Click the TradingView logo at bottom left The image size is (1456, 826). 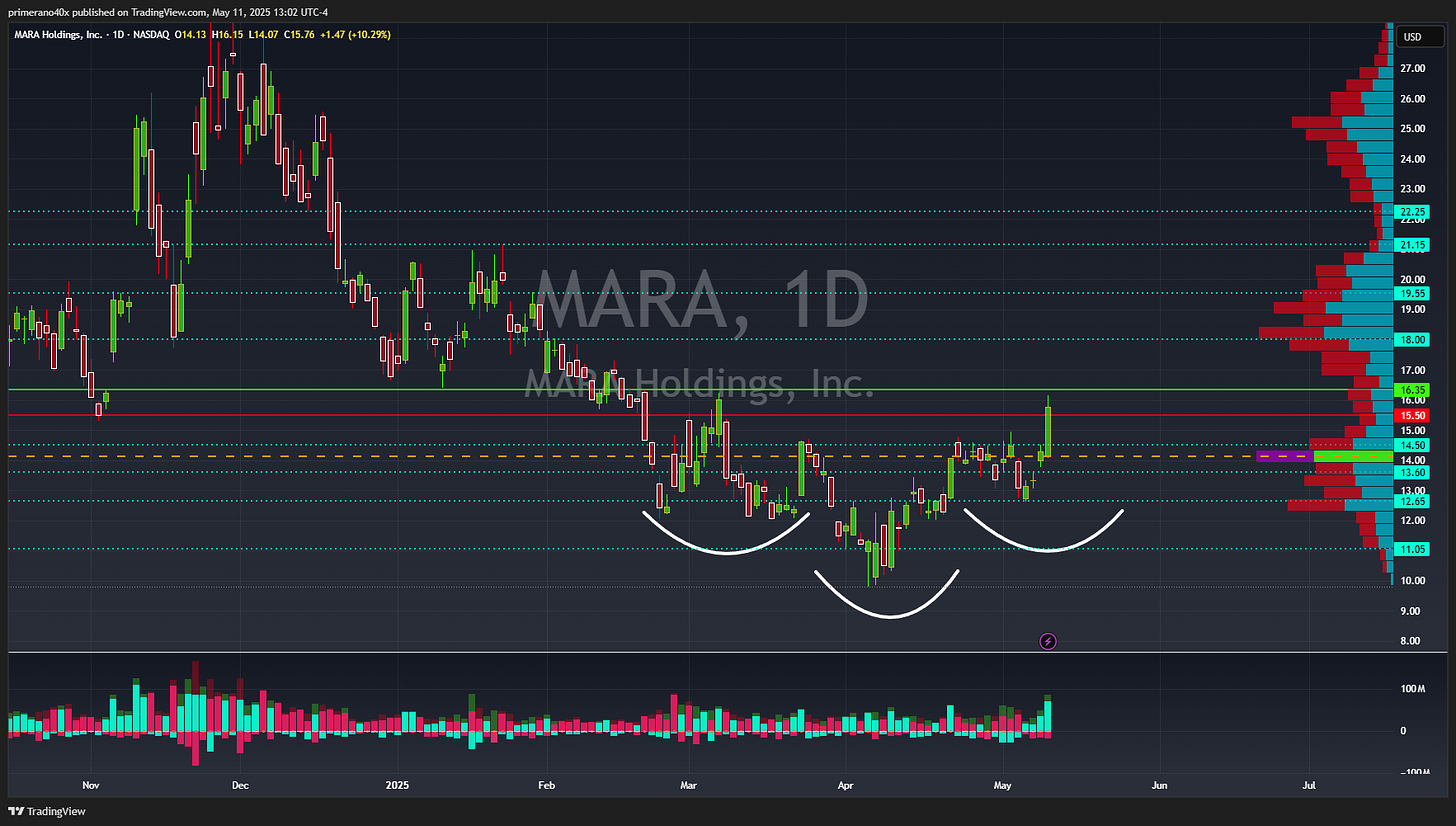click(x=45, y=811)
